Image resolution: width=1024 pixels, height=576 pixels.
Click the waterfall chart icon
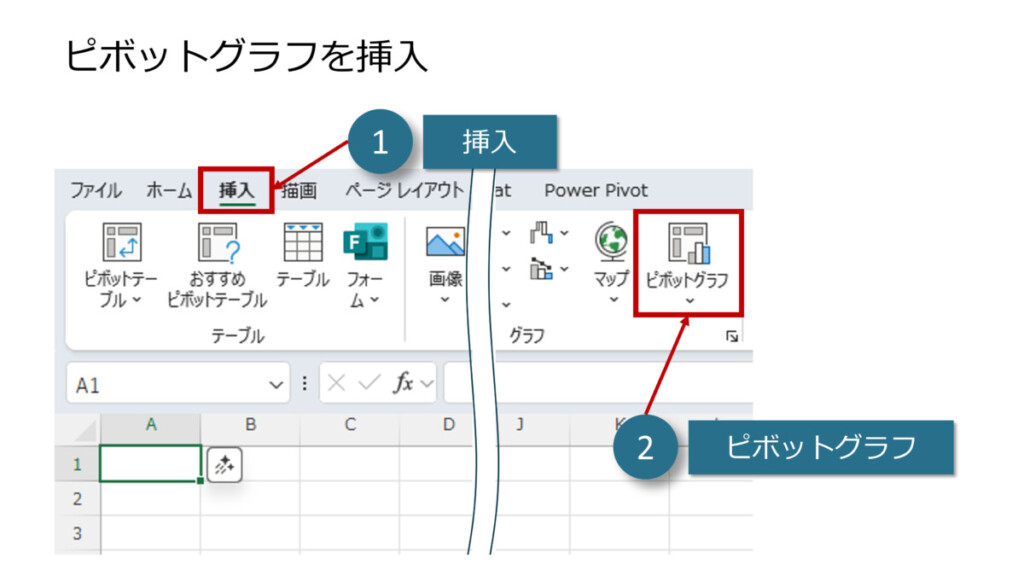point(541,233)
